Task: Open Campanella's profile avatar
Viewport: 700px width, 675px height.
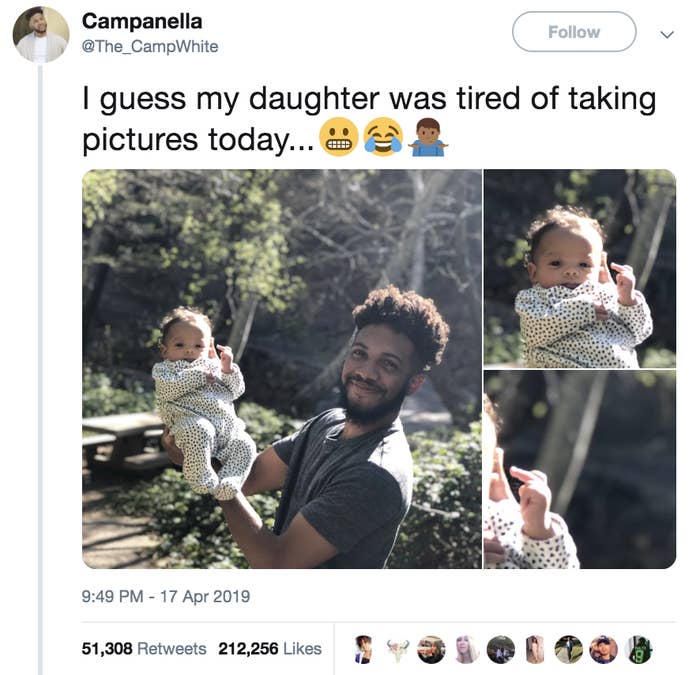Action: coord(41,34)
